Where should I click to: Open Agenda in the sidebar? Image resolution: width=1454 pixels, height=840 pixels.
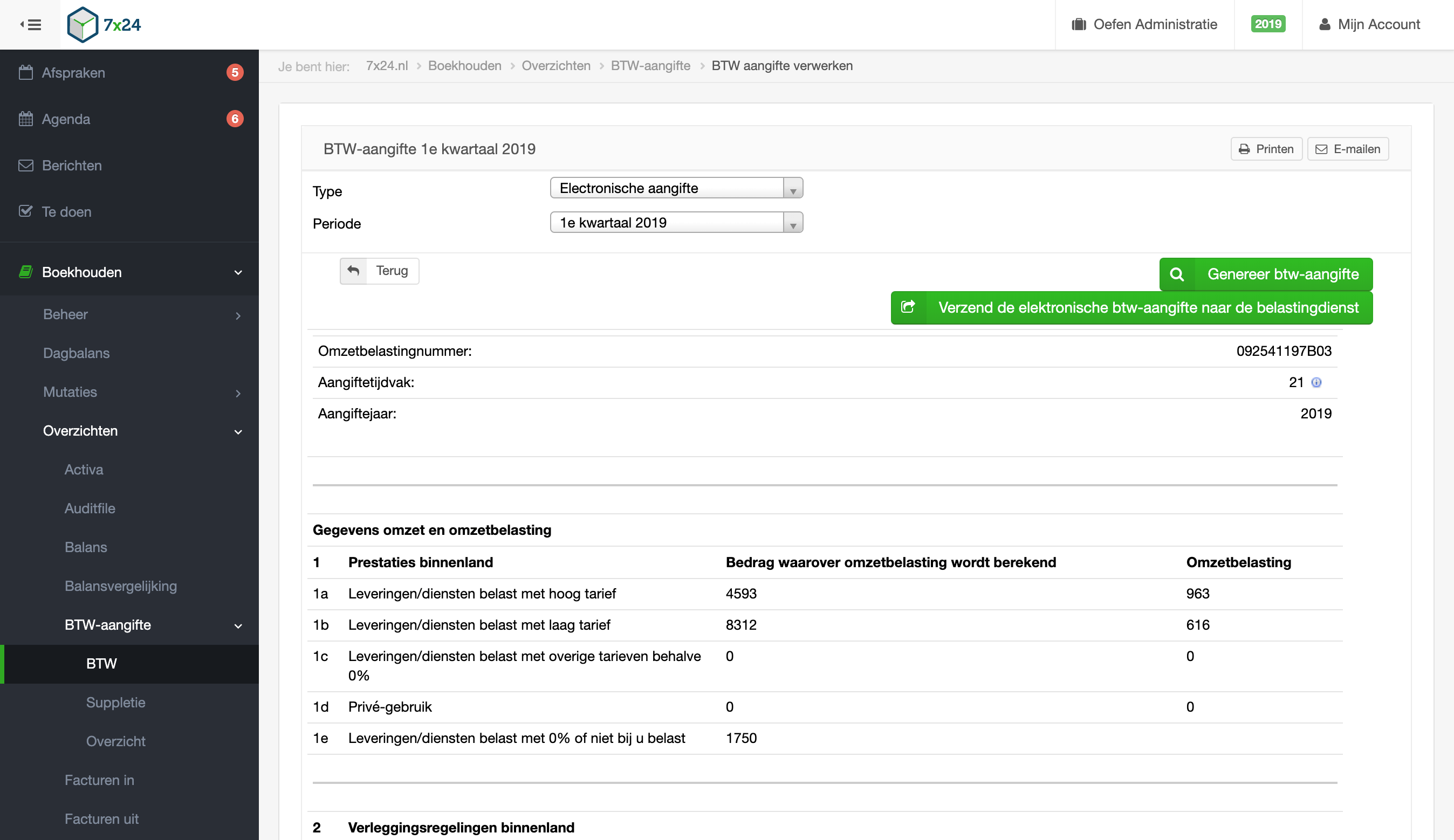(x=129, y=119)
